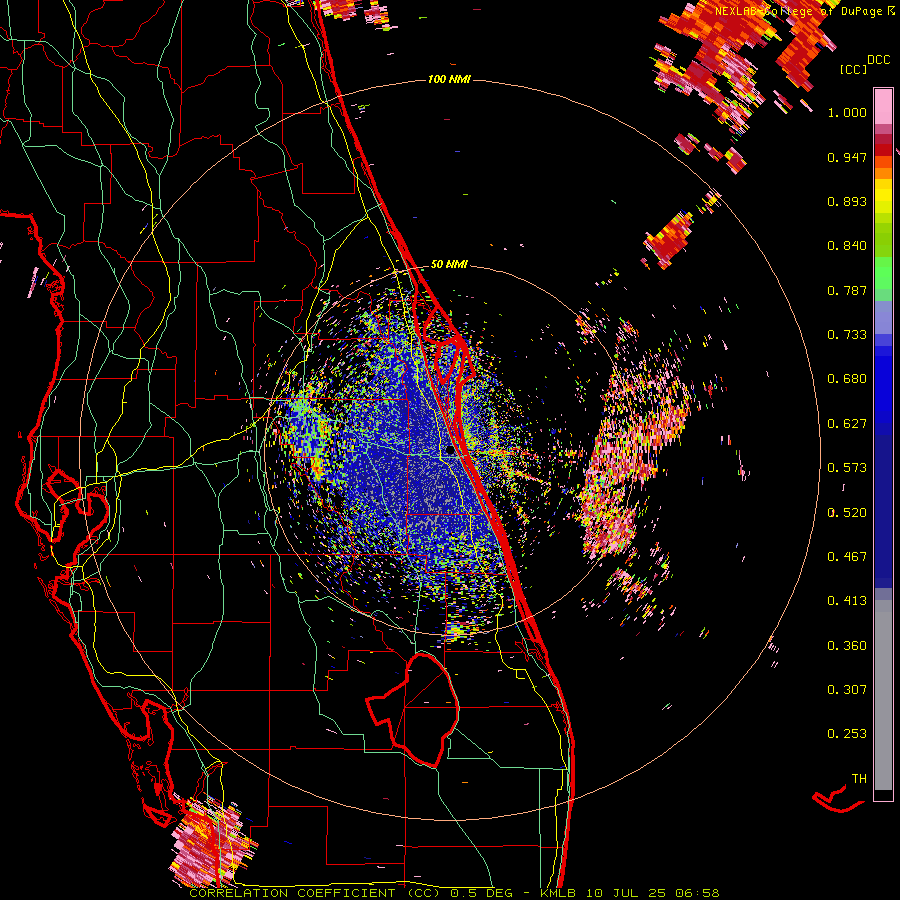
Task: Pick the light pink swatch at colorbar top
Action: (883, 106)
